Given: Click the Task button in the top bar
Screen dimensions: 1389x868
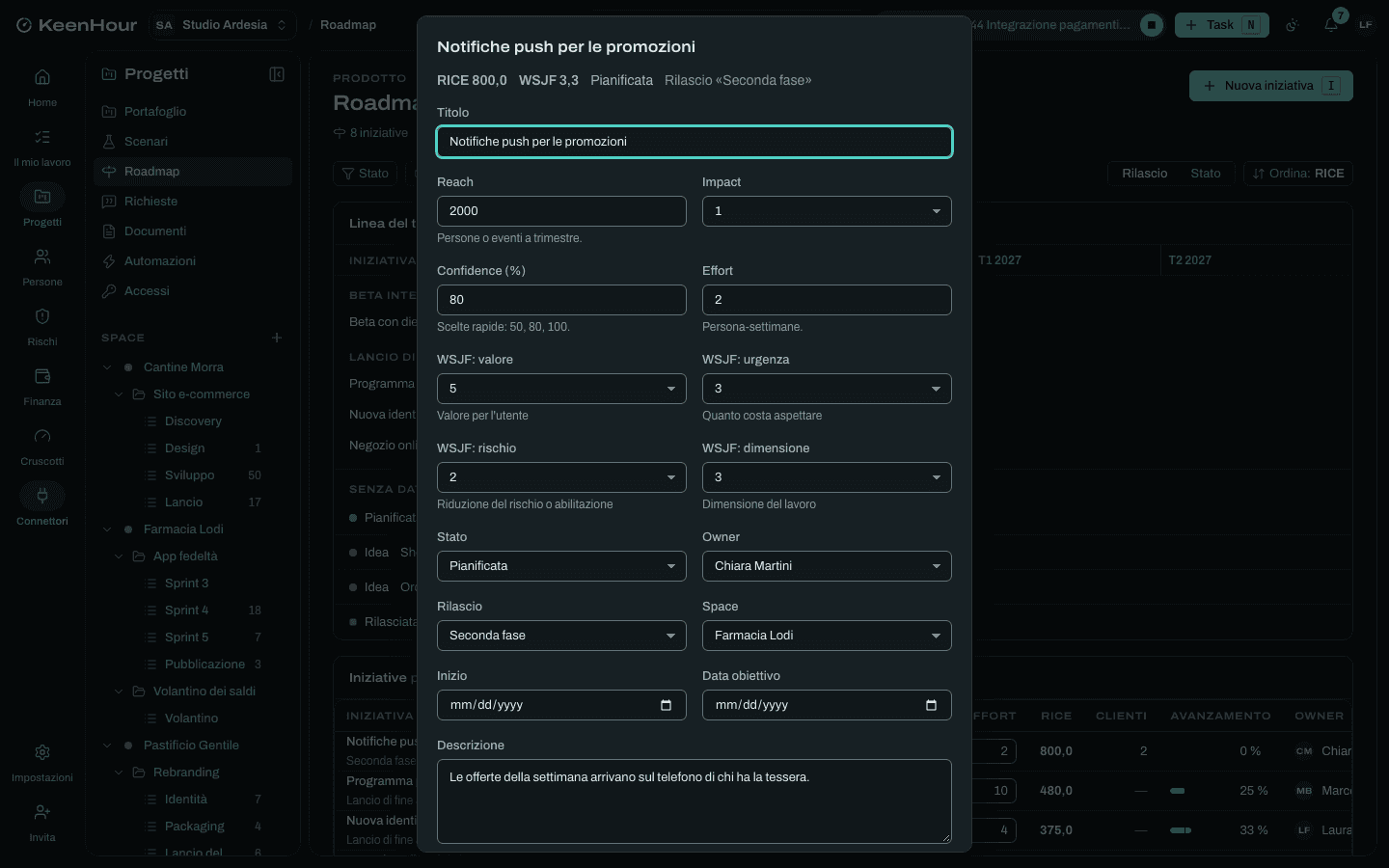Looking at the screenshot, I should tap(1222, 25).
